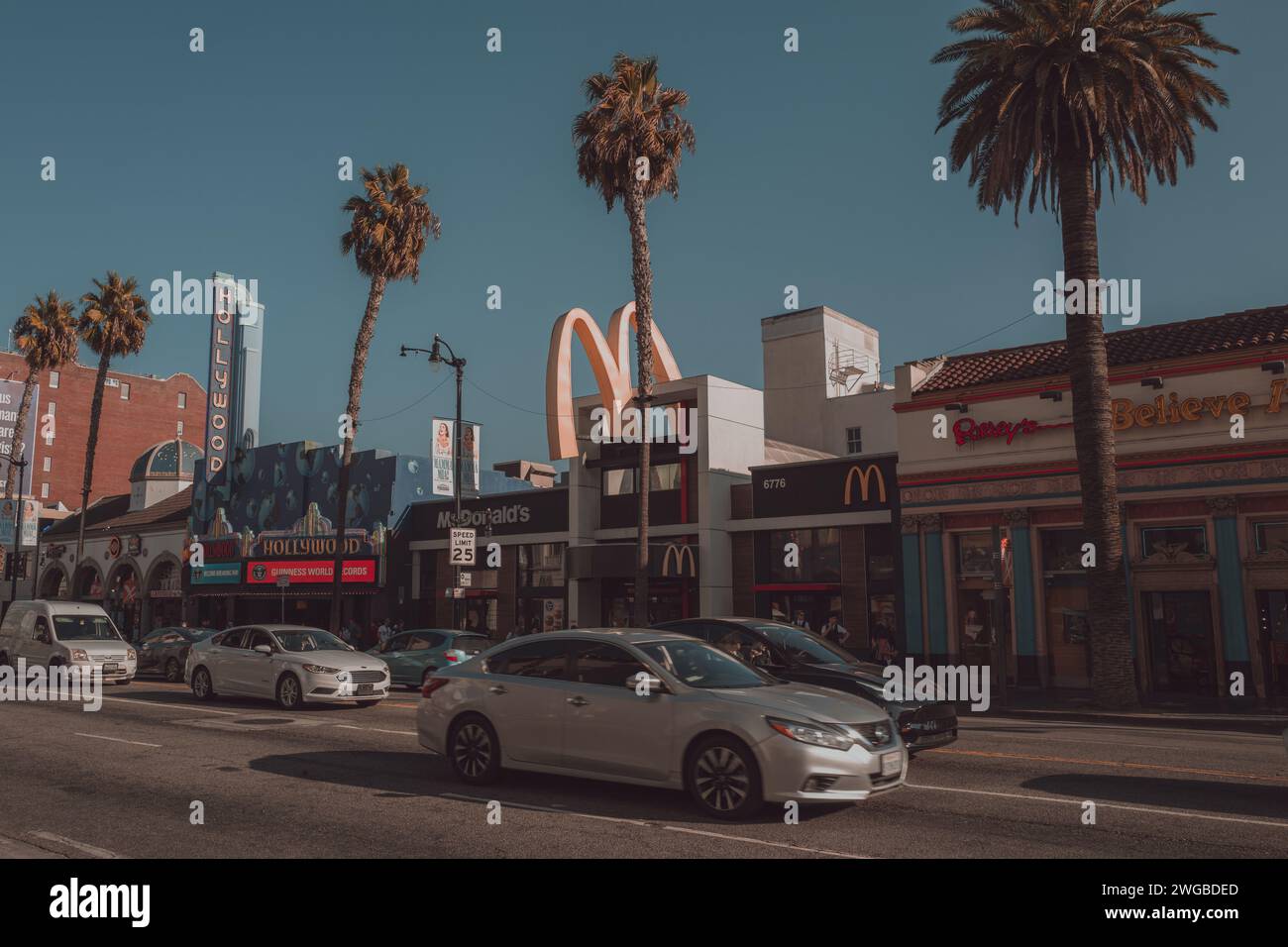1288x947 pixels.
Task: Click the HOLLYWOOD marquee above the theater entrance
Action: point(310,546)
